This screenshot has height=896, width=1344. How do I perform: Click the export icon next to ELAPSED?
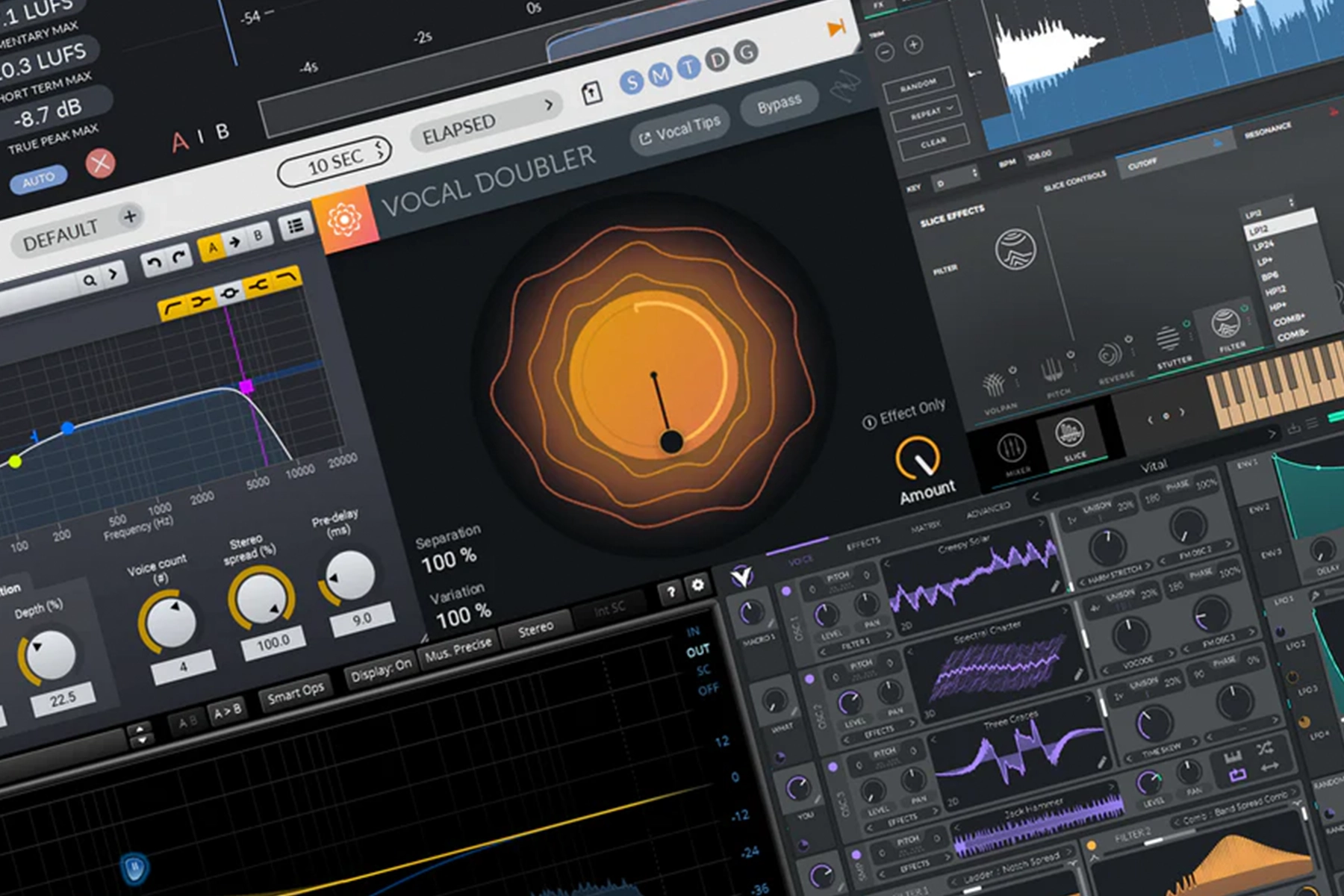point(591,93)
